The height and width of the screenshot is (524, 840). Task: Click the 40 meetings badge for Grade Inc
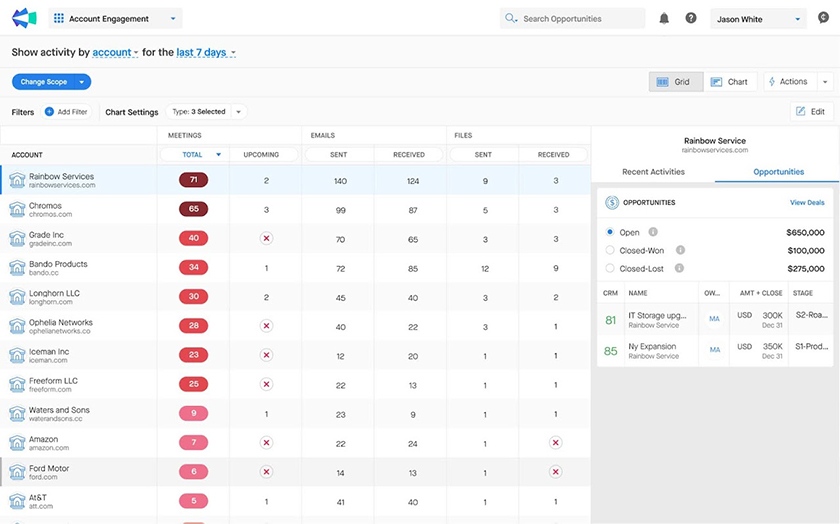(193, 238)
